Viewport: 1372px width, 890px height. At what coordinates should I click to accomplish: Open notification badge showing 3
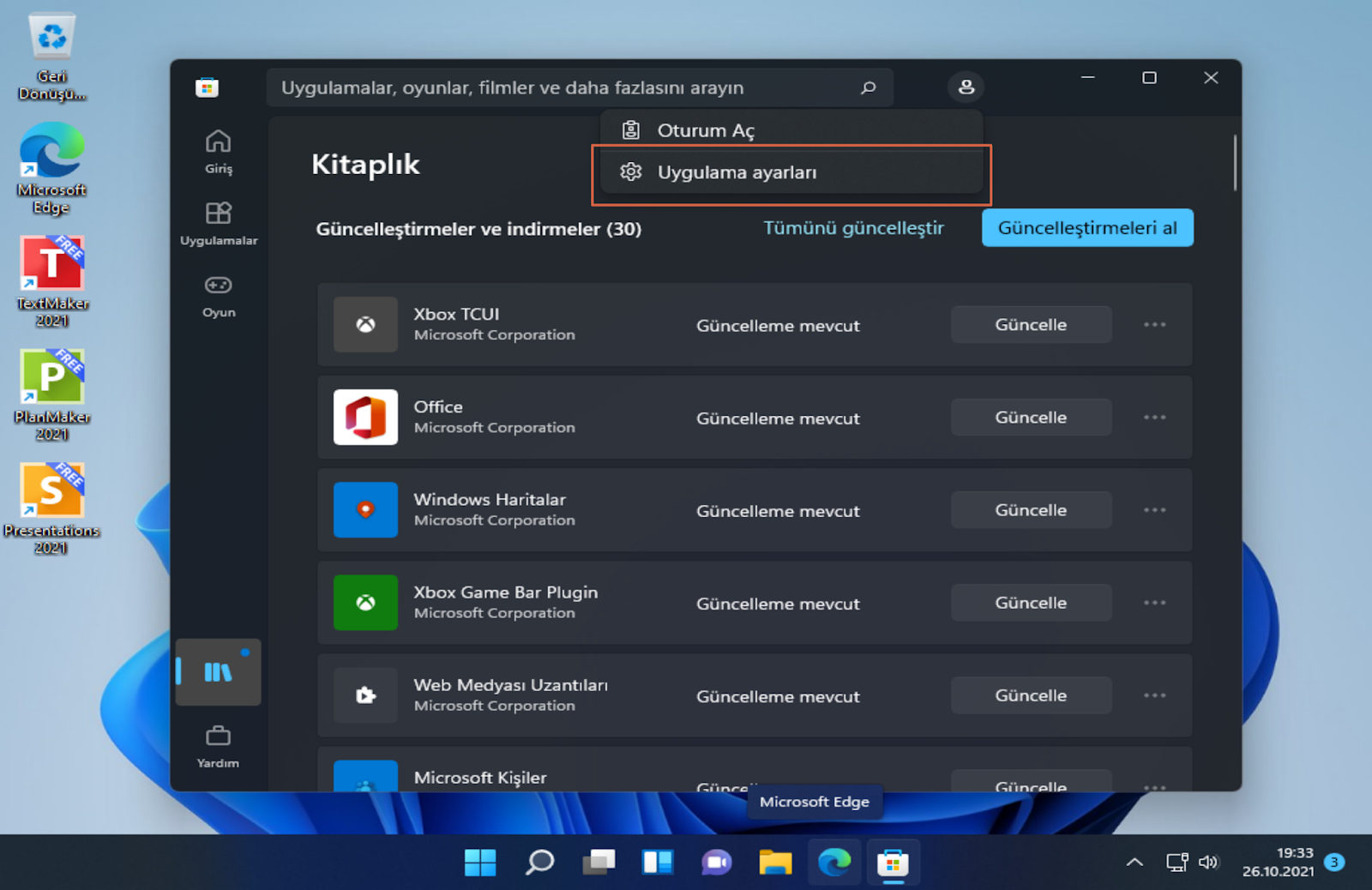click(1334, 863)
